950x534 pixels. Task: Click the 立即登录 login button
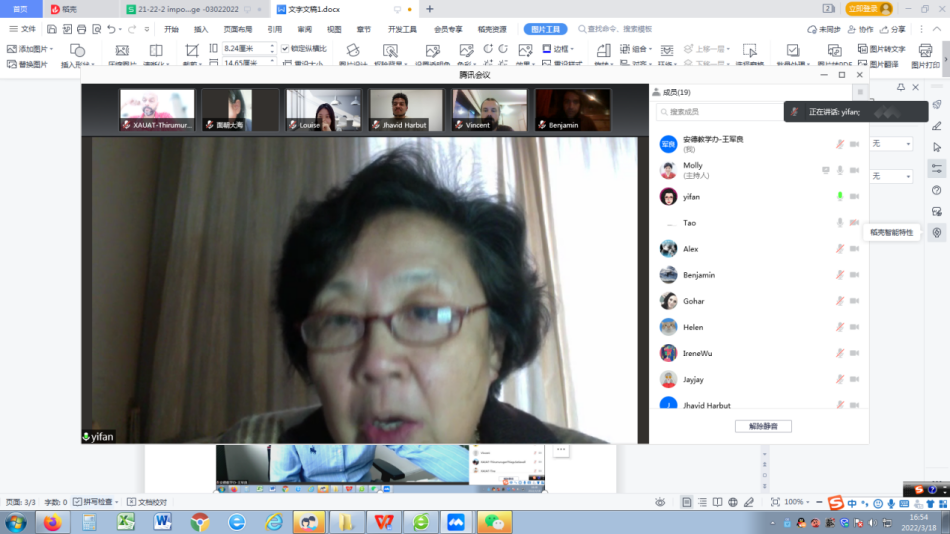tap(869, 8)
